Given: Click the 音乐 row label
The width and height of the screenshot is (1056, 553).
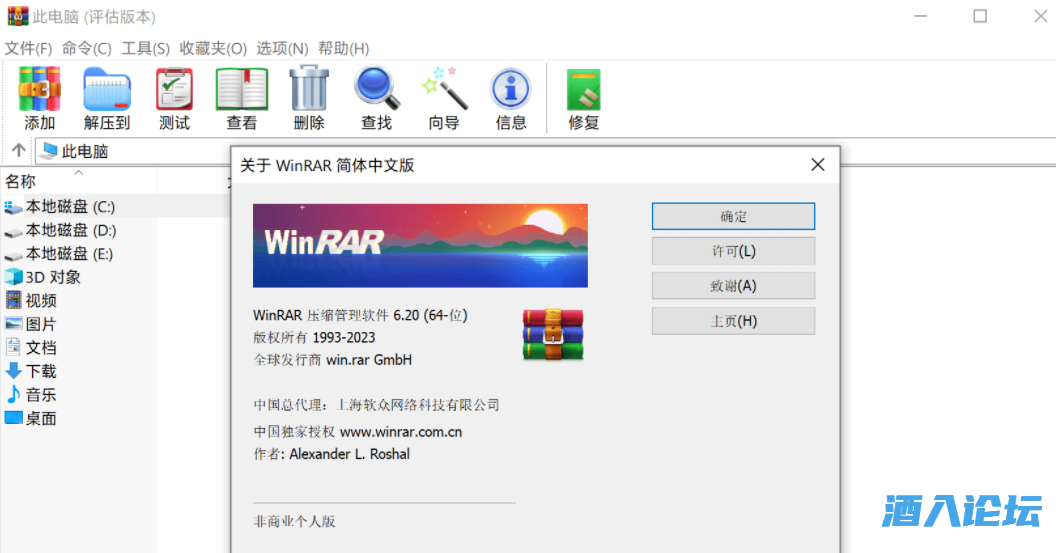Looking at the screenshot, I should pos(41,395).
